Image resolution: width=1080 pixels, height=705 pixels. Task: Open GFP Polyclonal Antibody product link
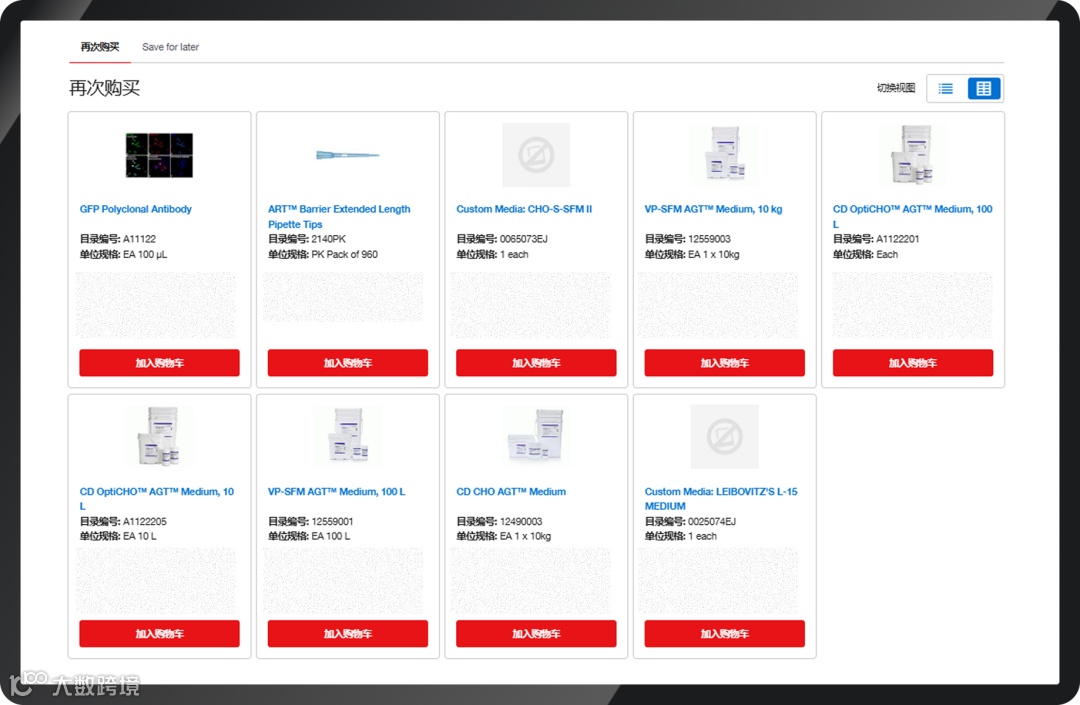[x=136, y=209]
